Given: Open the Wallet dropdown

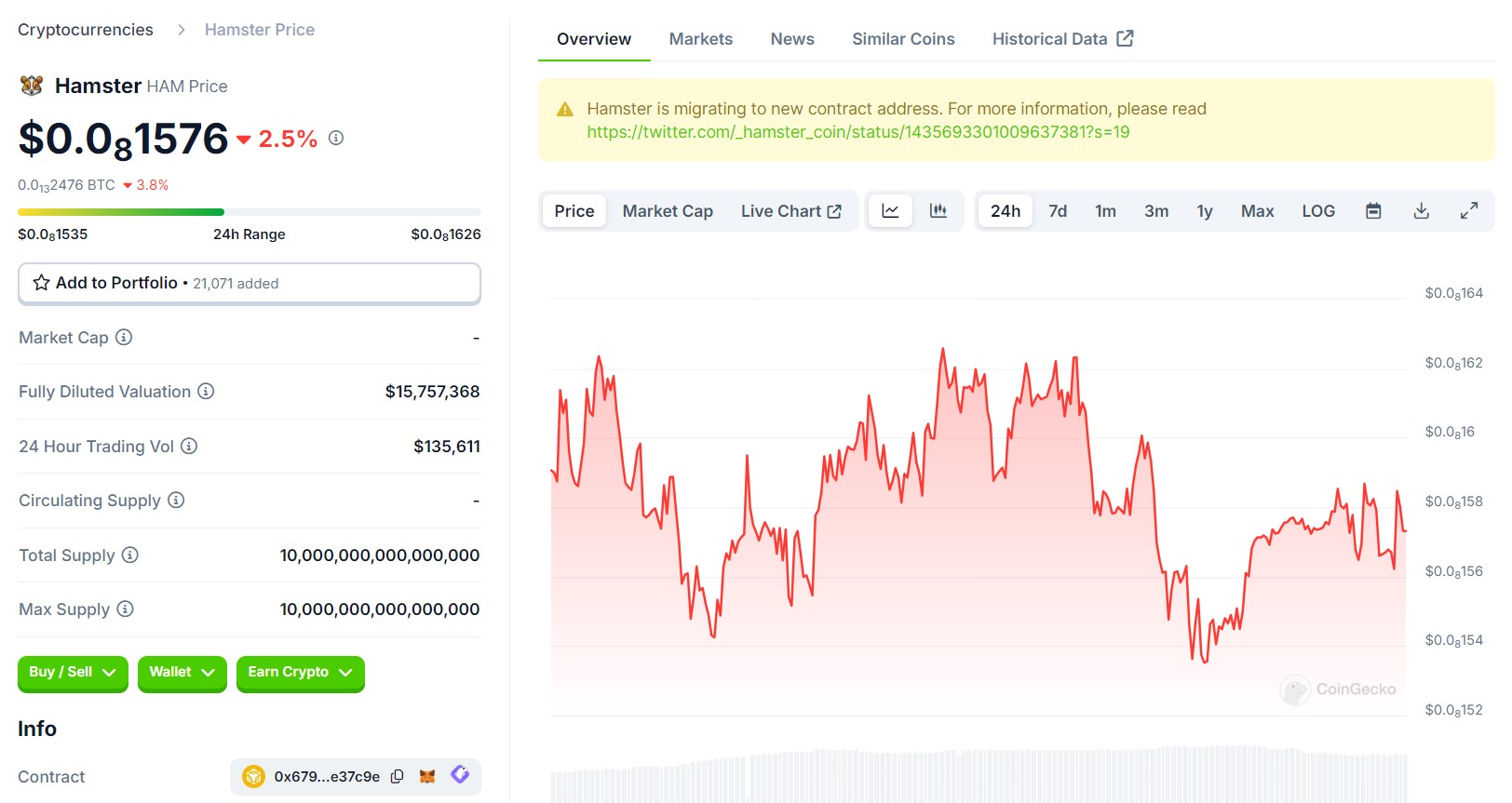Looking at the screenshot, I should pyautogui.click(x=182, y=673).
